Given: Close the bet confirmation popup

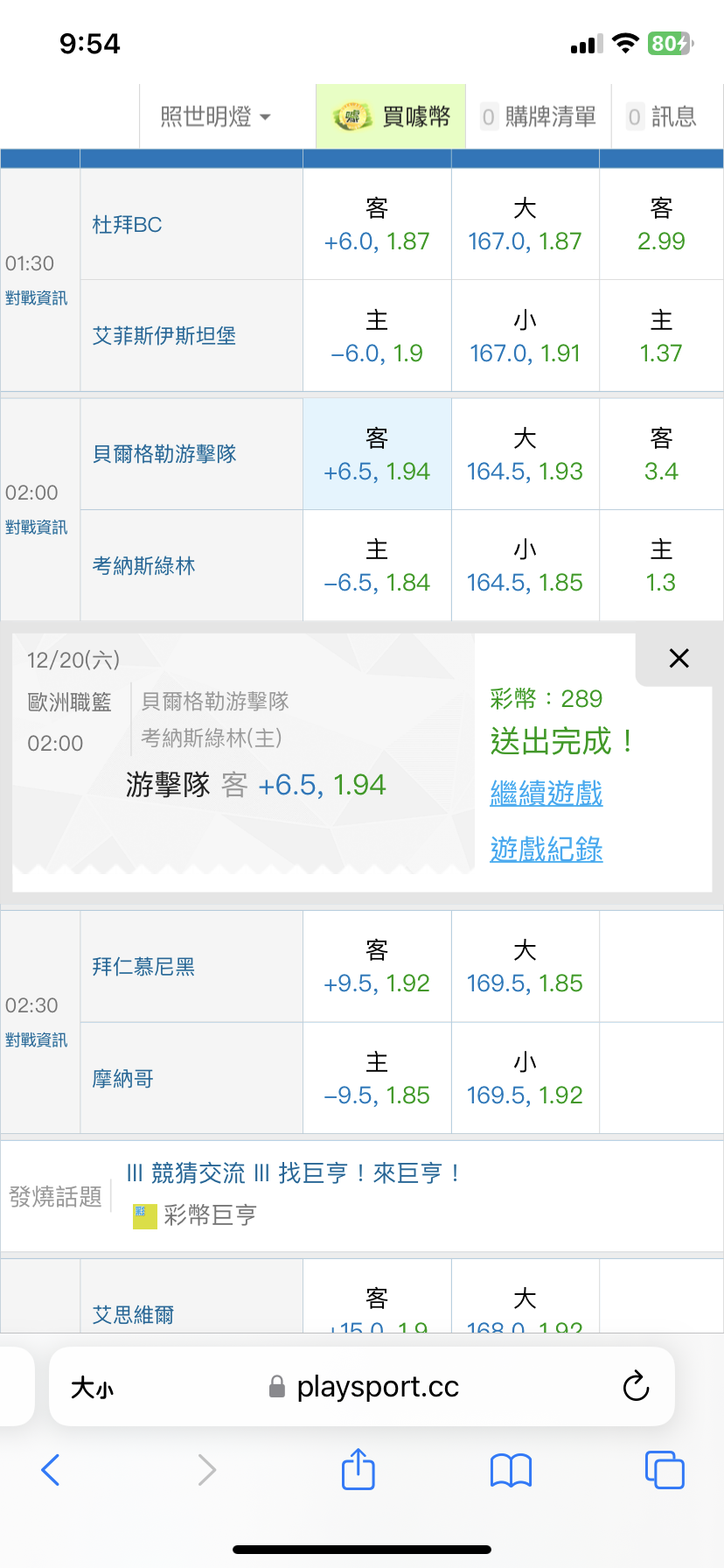Looking at the screenshot, I should pyautogui.click(x=679, y=659).
